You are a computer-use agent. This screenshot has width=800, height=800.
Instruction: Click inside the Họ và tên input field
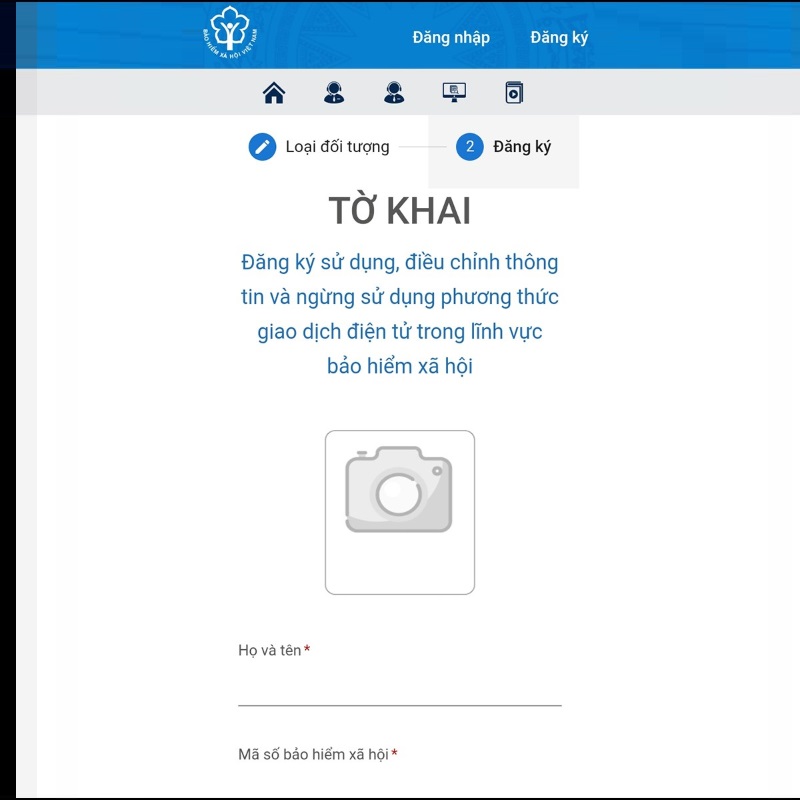click(x=400, y=697)
